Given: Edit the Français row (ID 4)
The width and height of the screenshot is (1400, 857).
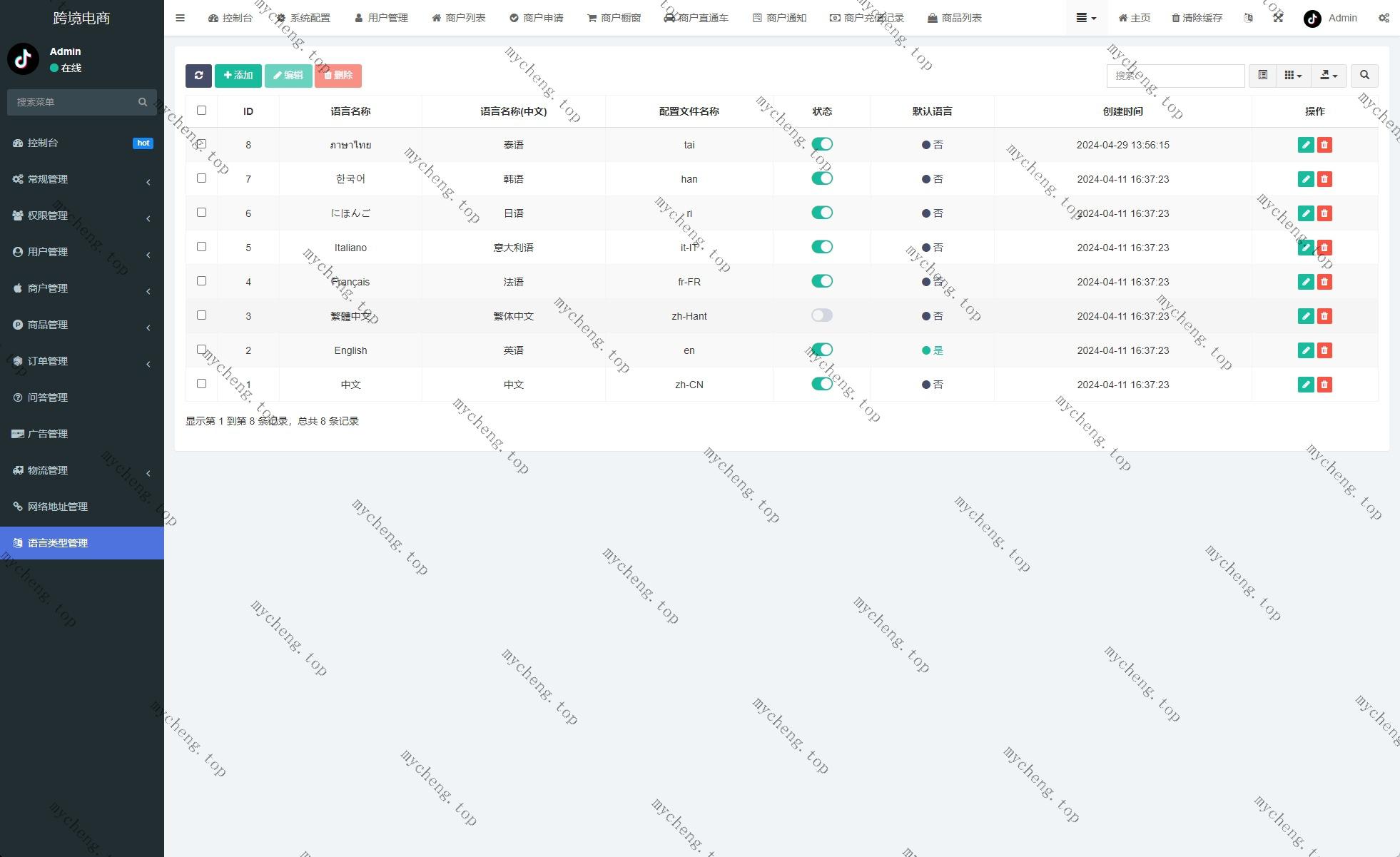Looking at the screenshot, I should (x=1306, y=282).
